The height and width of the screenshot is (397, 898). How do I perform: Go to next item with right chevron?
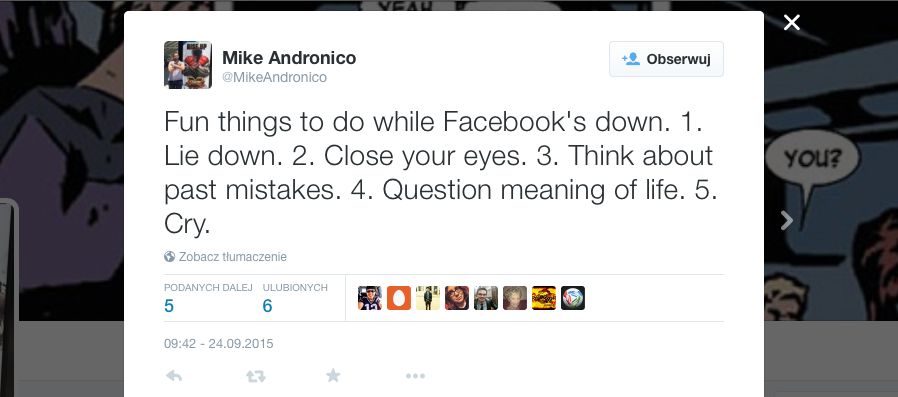787,220
